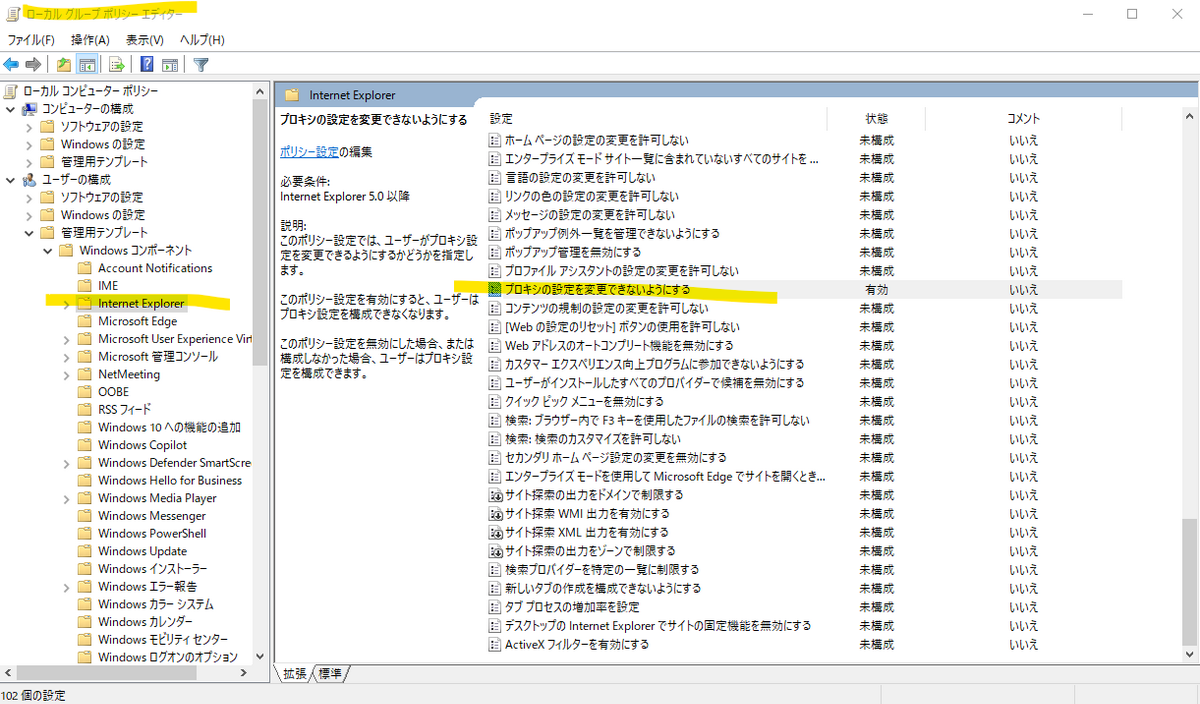Open the 操作(A) menu
1200x704 pixels.
[90, 40]
